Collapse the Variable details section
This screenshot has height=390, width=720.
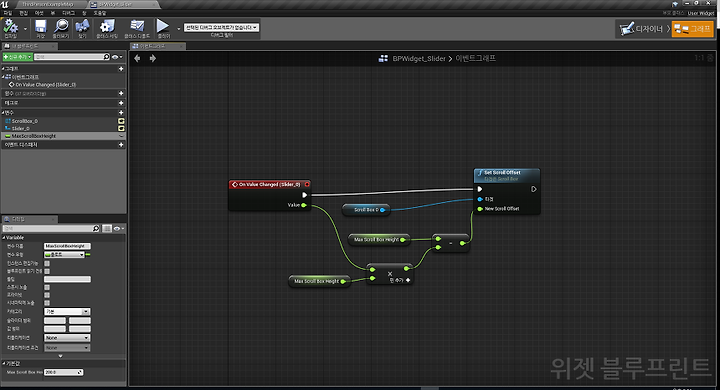click(x=3, y=237)
